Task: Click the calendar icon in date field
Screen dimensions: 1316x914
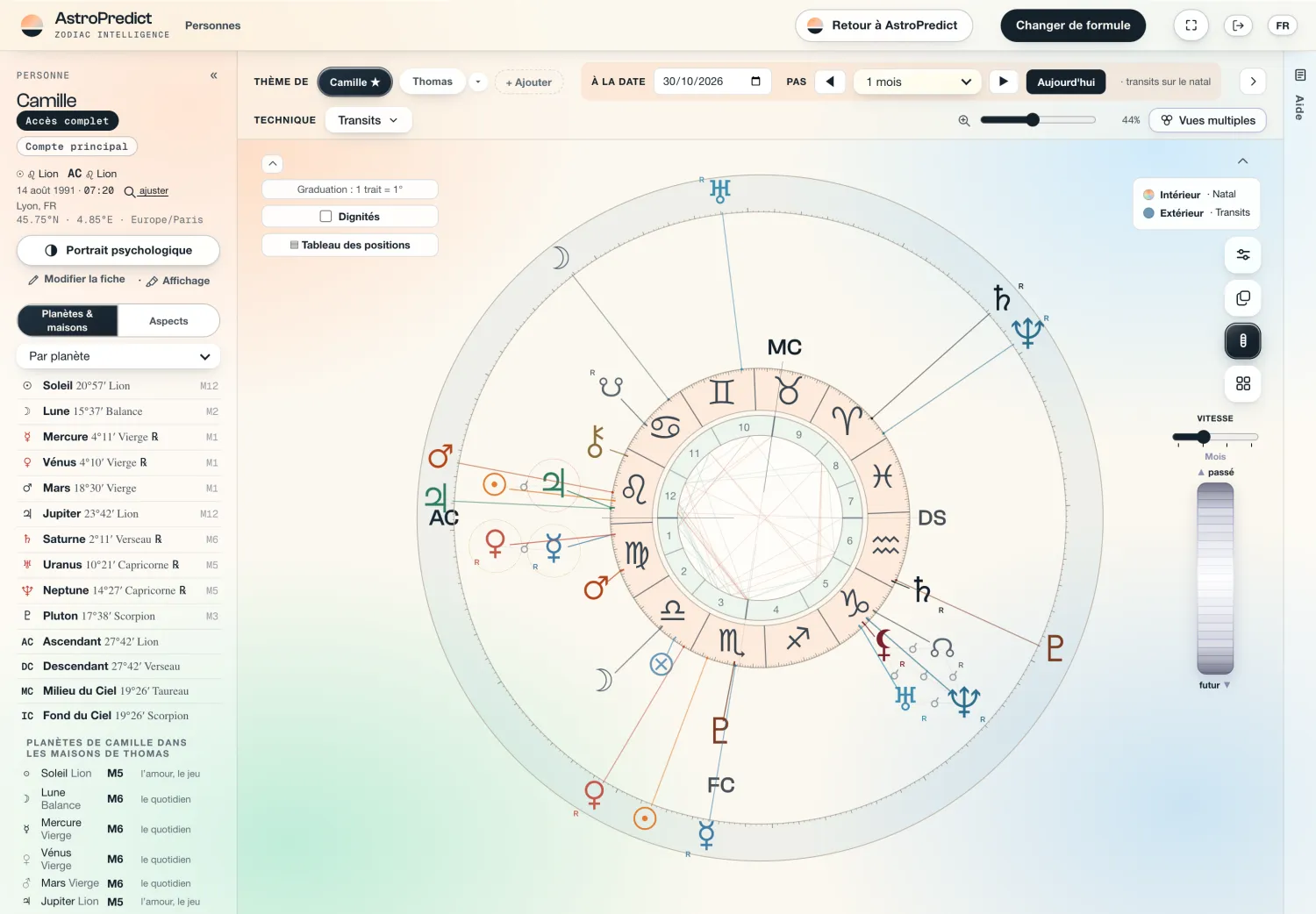Action: (x=755, y=82)
